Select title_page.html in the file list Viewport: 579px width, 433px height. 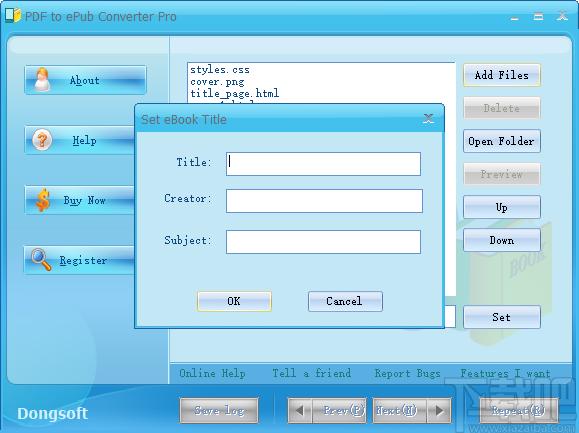(x=234, y=93)
